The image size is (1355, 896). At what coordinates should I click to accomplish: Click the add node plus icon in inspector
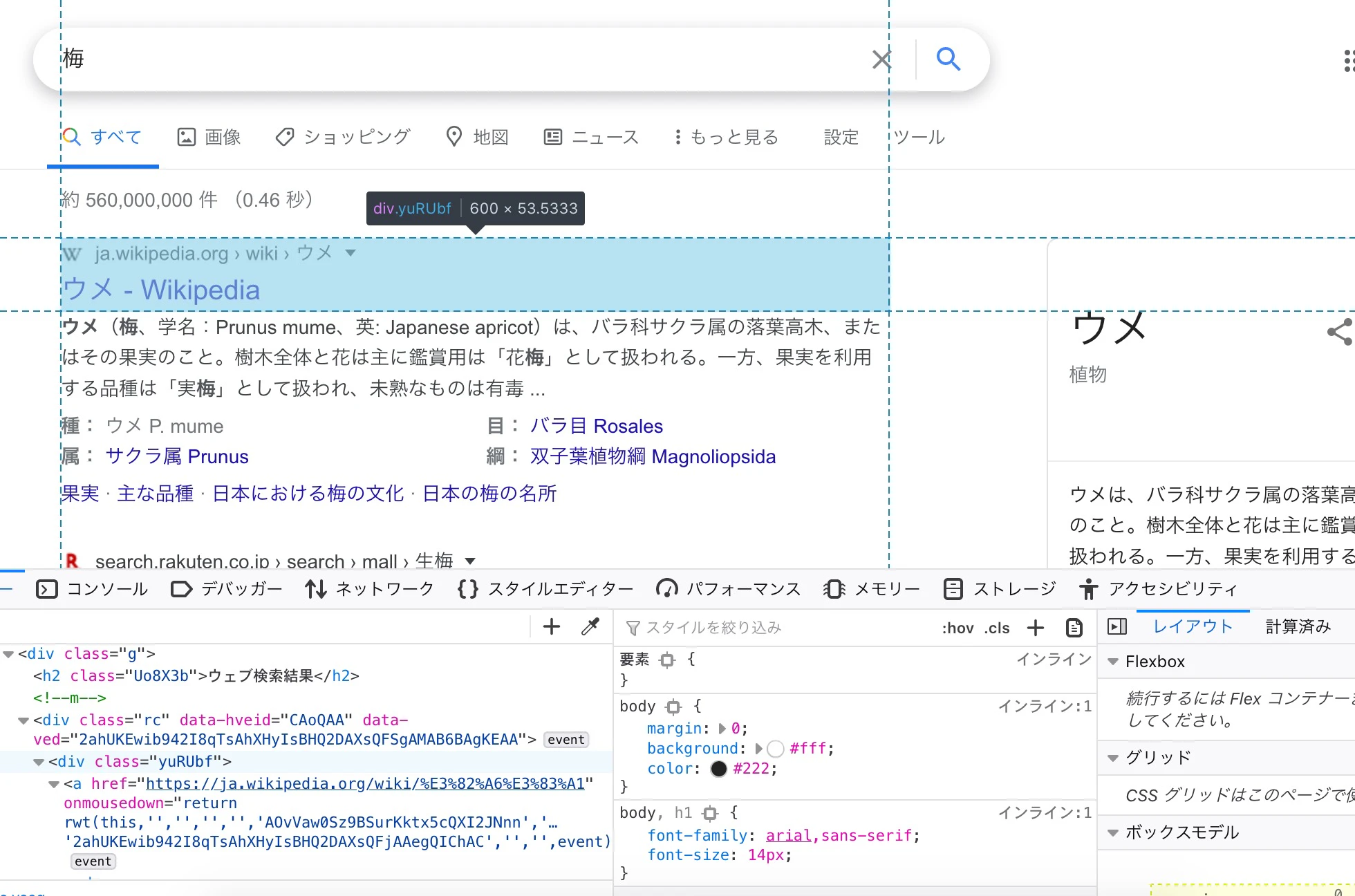(x=552, y=627)
